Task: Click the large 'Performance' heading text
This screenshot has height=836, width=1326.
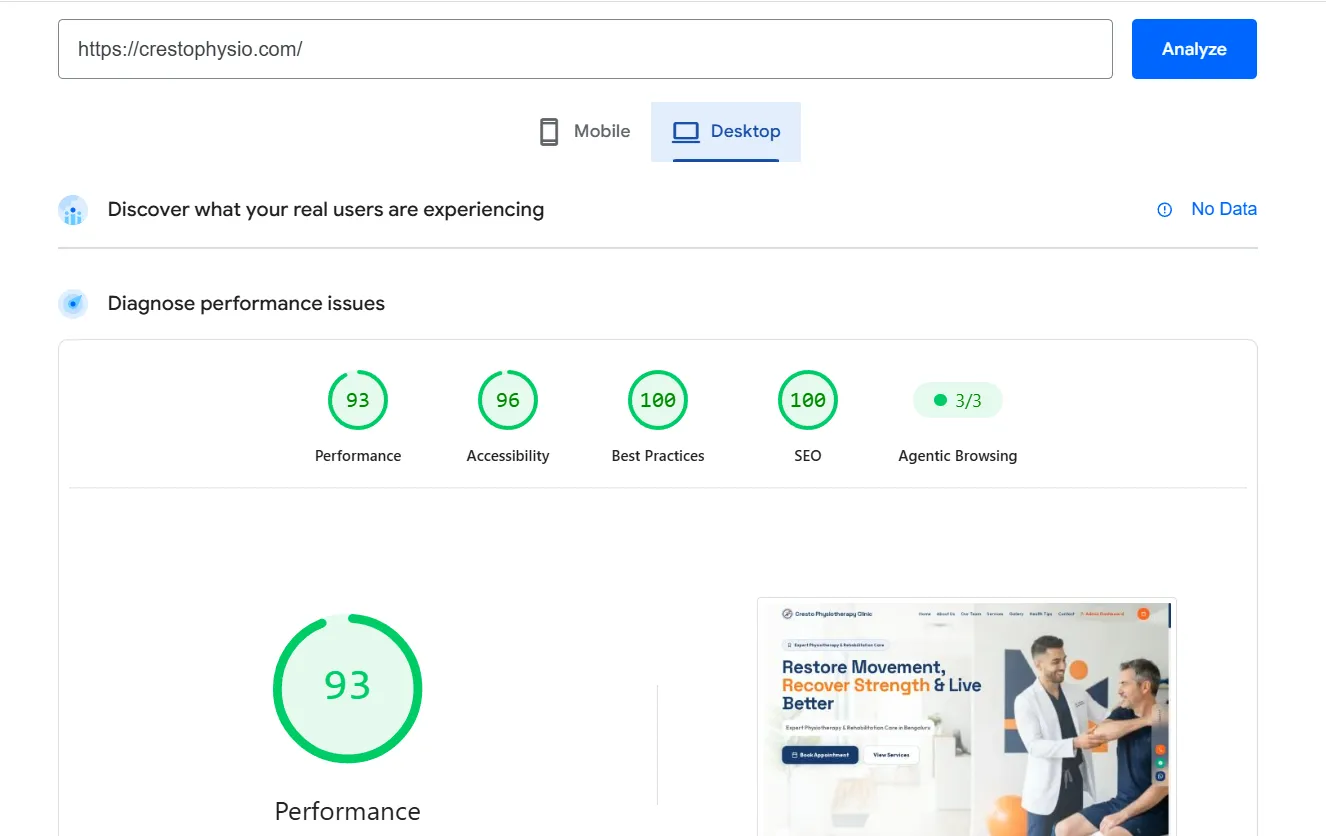Action: [x=348, y=811]
